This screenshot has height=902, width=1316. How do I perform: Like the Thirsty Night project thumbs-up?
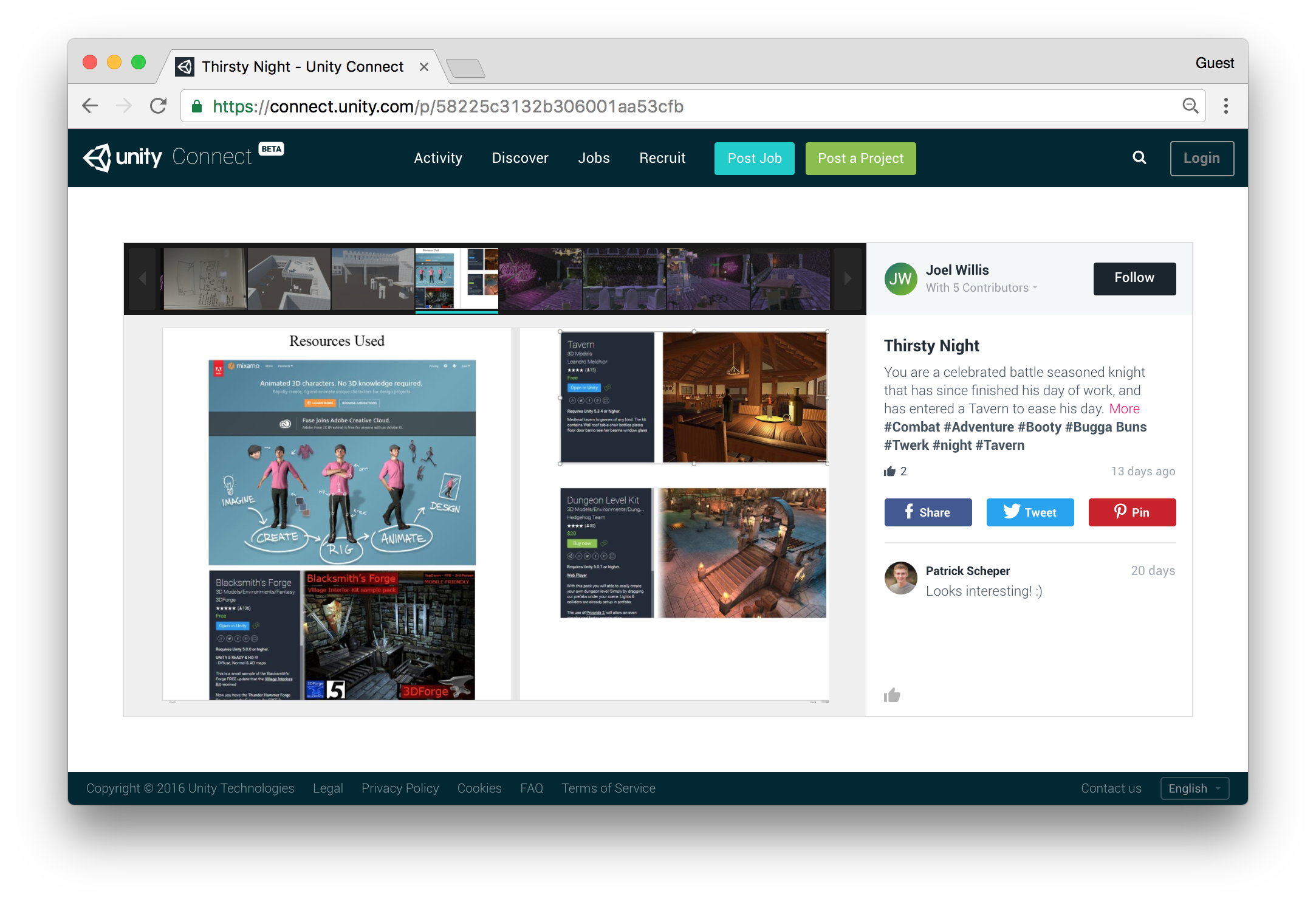(x=889, y=471)
